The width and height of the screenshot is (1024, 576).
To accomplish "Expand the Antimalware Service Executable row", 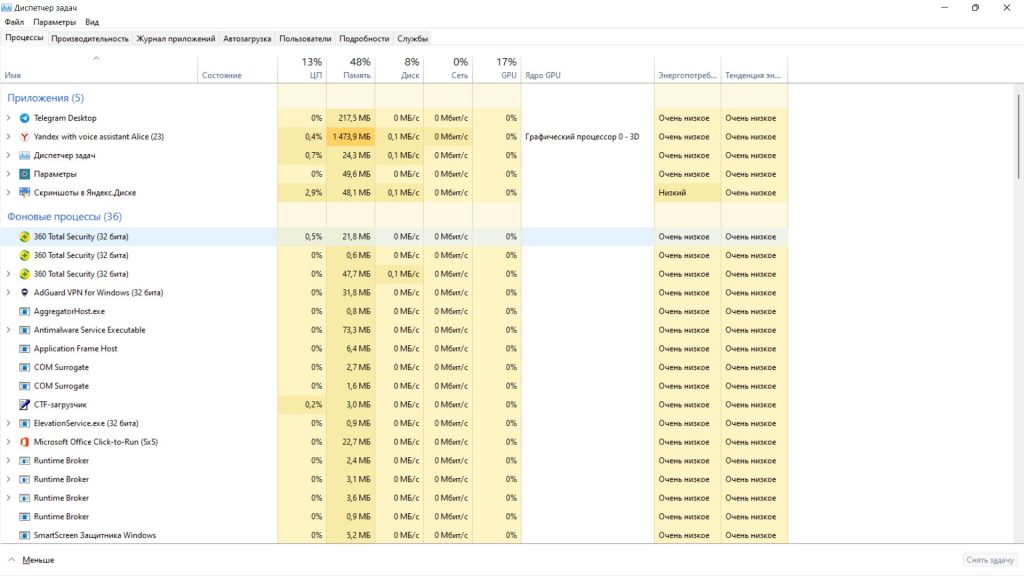I will 8,330.
